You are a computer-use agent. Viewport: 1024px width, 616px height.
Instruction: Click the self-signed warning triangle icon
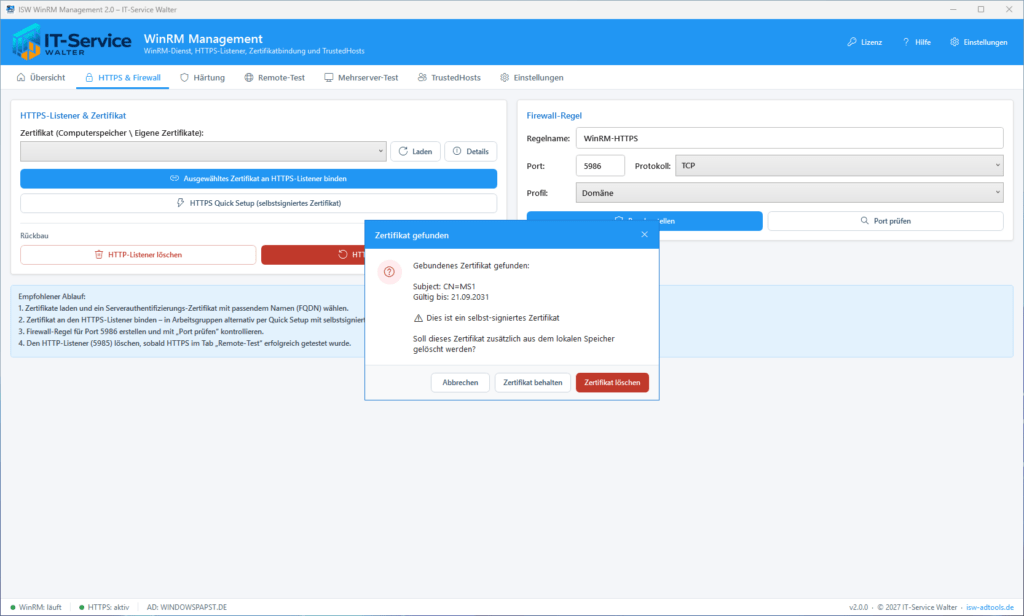418,318
